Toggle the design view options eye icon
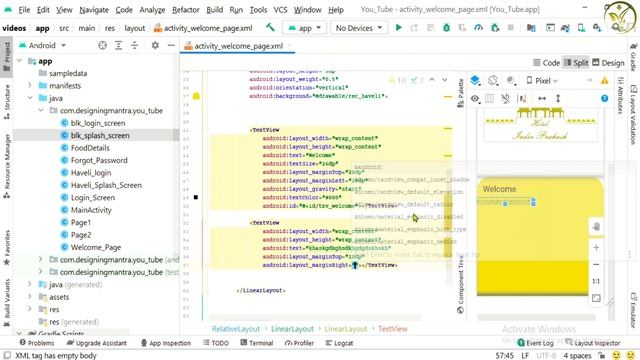Image resolution: width=640 pixels, height=360 pixels. pos(475,98)
